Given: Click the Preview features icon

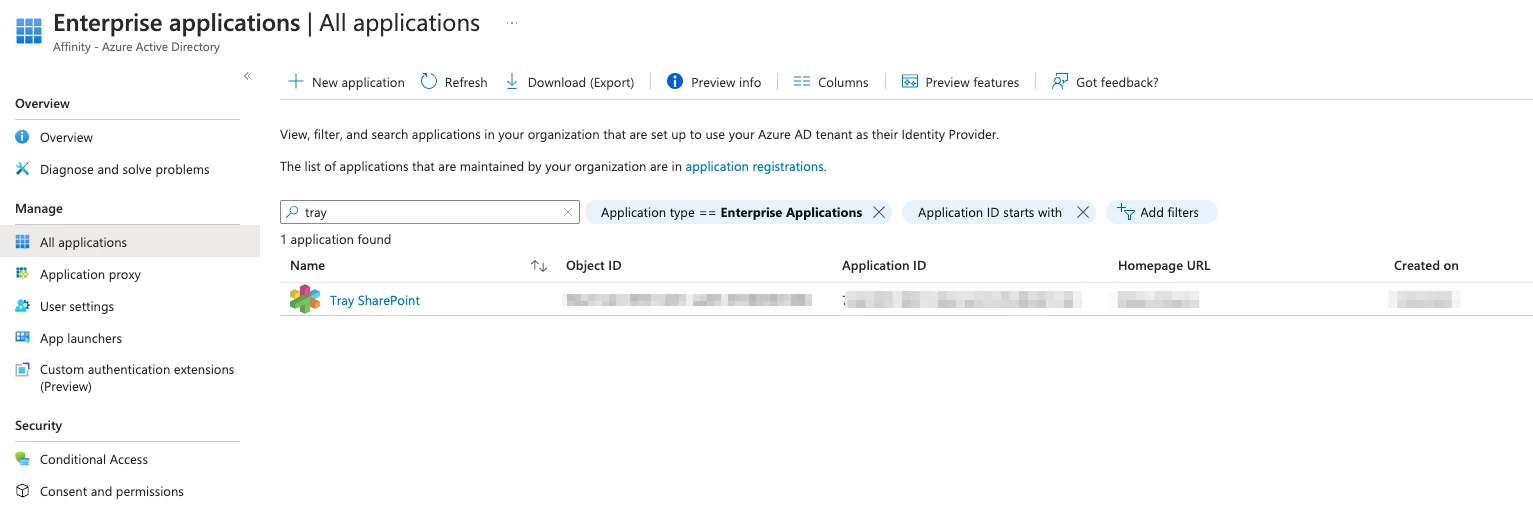Looking at the screenshot, I should (x=910, y=82).
